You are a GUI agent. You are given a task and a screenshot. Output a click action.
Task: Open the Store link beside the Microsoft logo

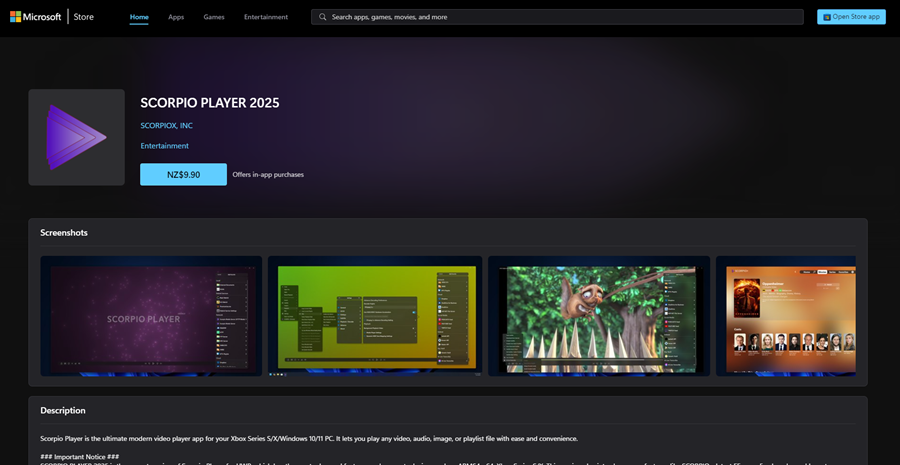83,17
